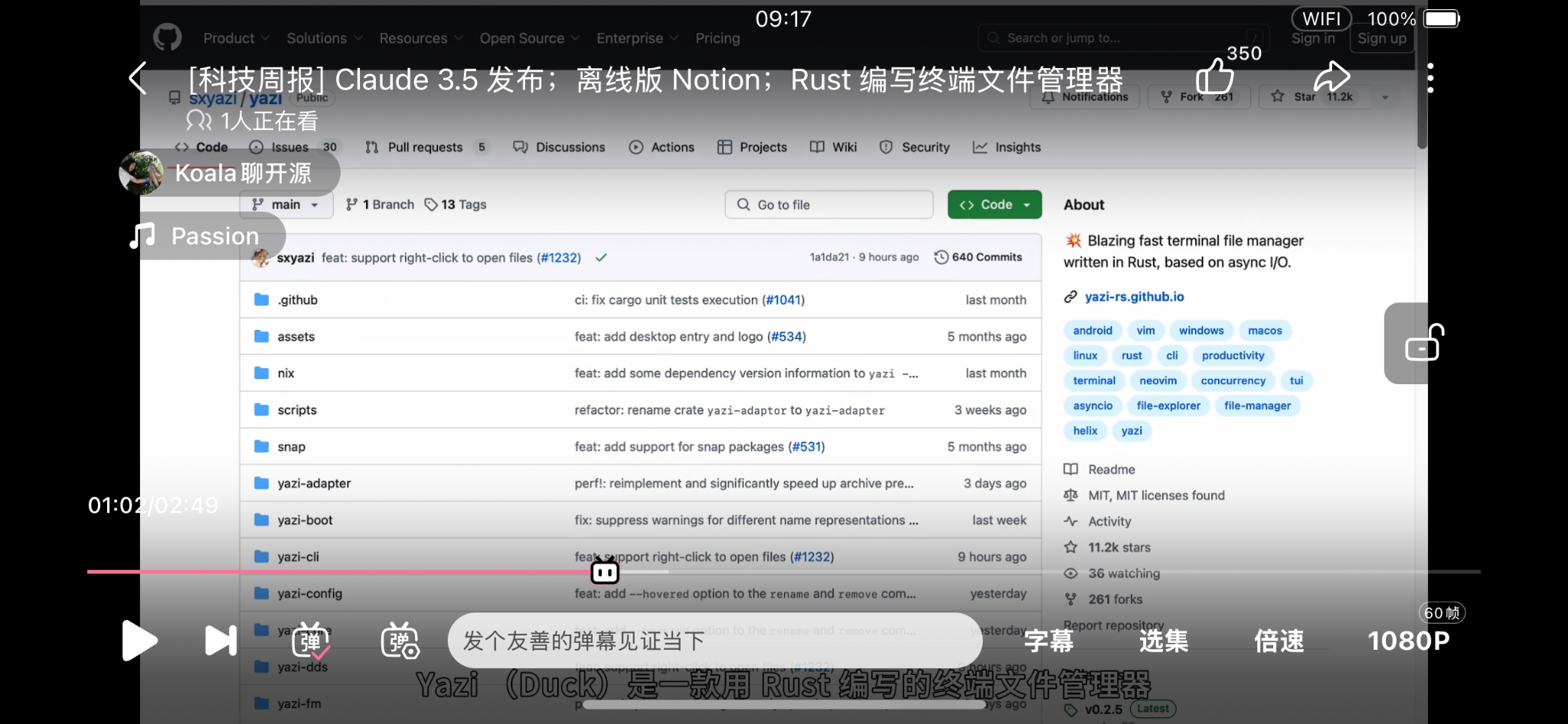Like the video with thumbs-up icon
Viewport: 1568px width, 724px height.
pyautogui.click(x=1215, y=77)
